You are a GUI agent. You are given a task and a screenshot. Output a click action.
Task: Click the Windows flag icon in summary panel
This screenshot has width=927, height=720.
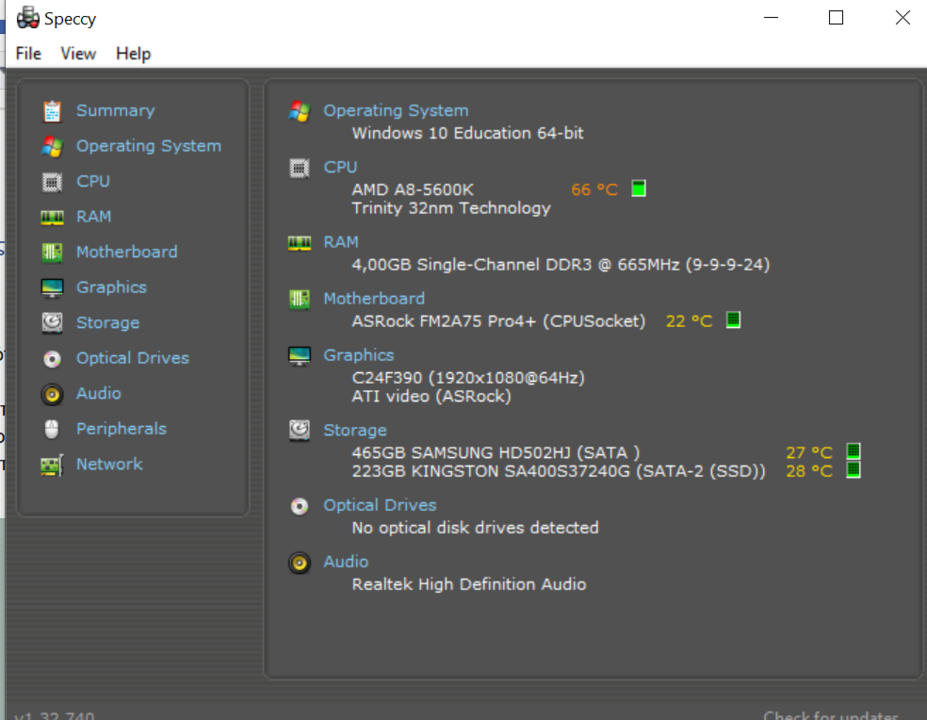point(299,111)
